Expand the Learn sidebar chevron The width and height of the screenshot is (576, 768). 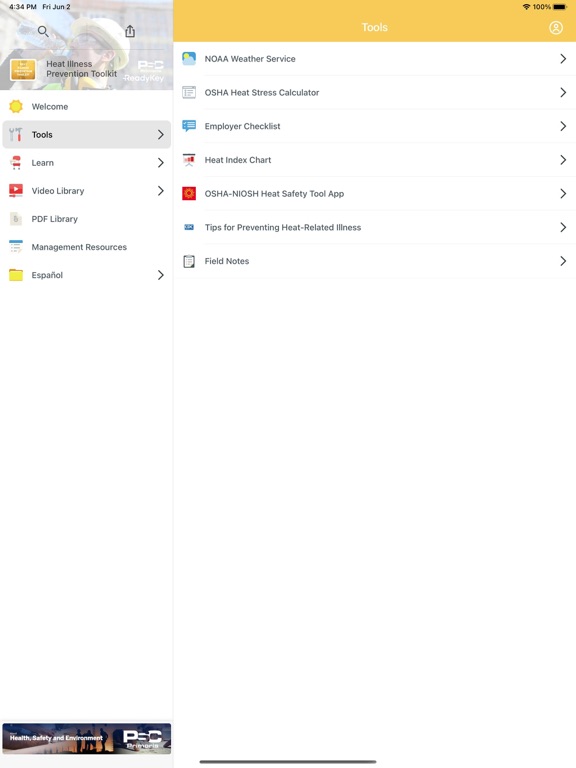click(x=161, y=163)
